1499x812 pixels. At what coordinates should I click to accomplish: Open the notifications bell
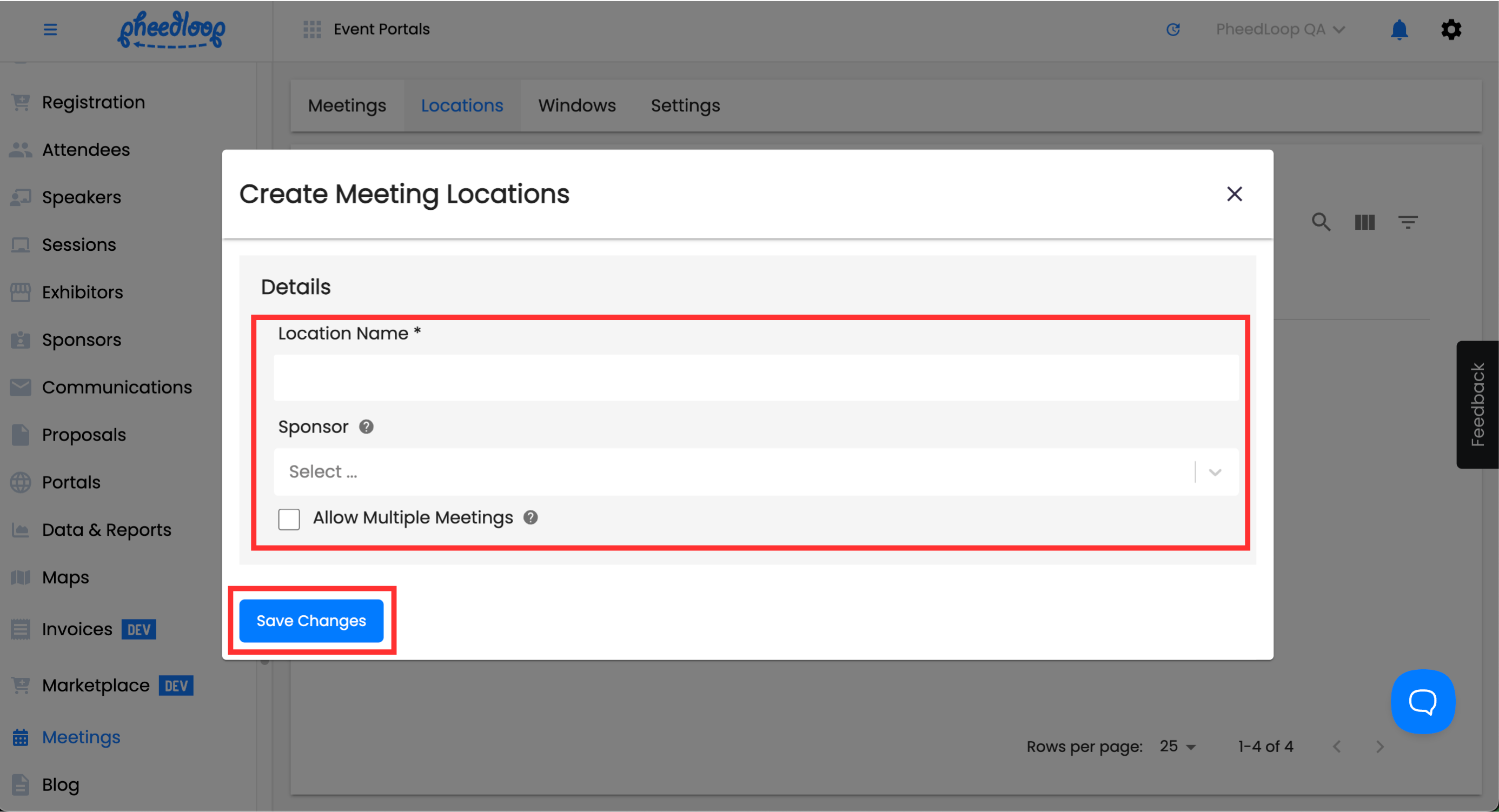click(x=1399, y=29)
